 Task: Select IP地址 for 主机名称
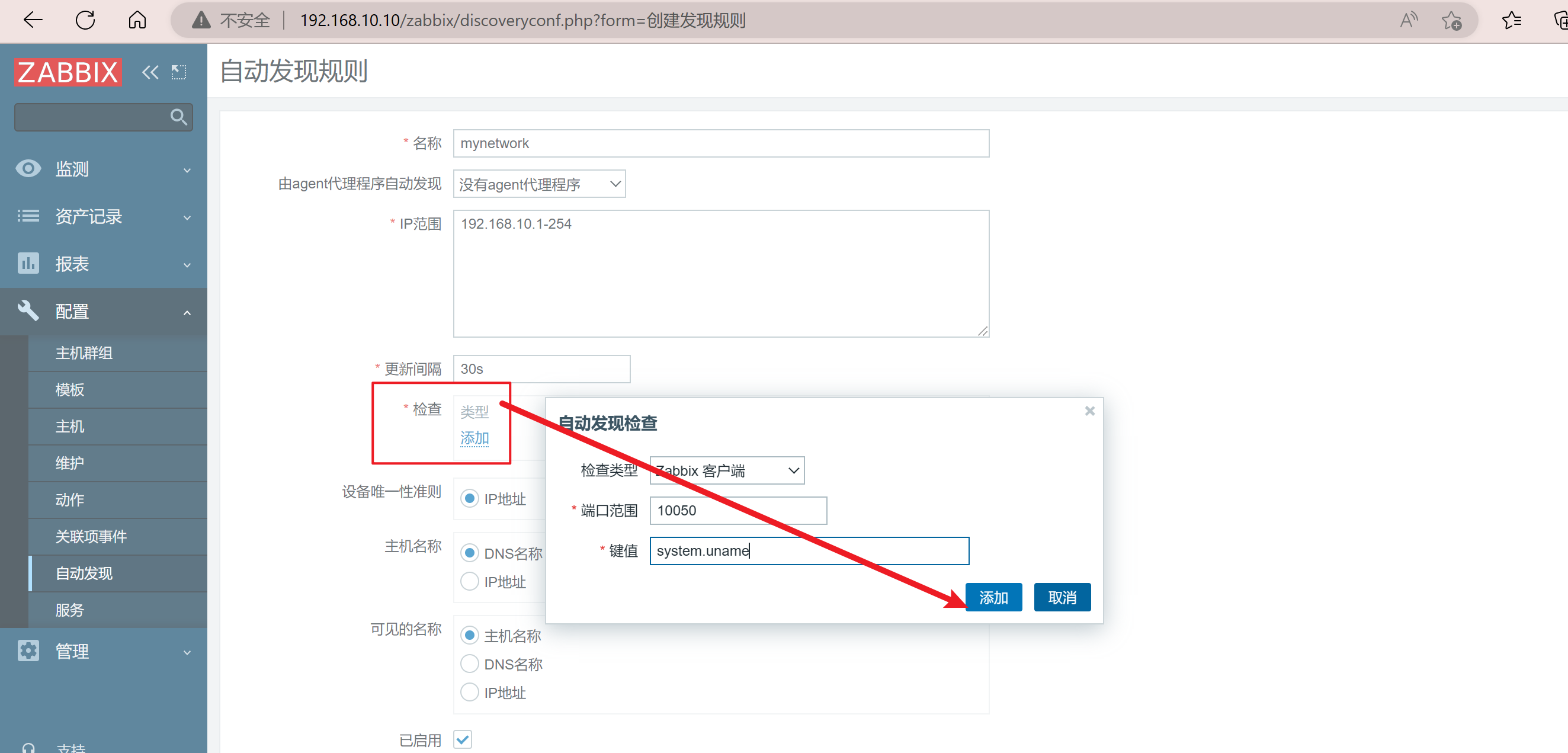tap(469, 581)
